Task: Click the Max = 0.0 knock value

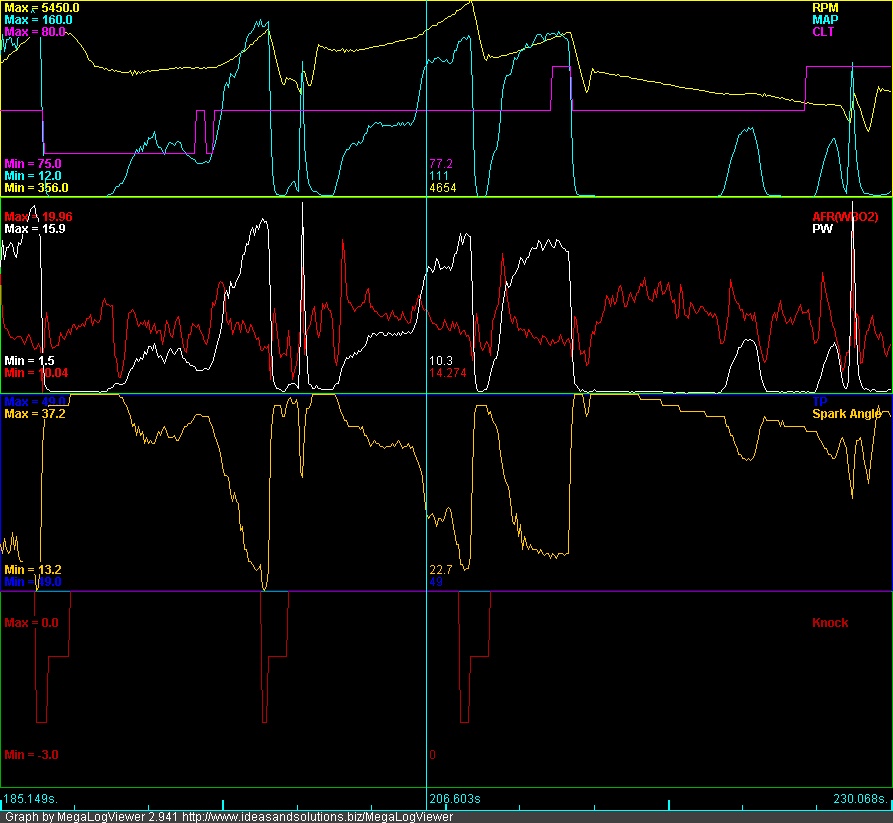Action: (31, 623)
